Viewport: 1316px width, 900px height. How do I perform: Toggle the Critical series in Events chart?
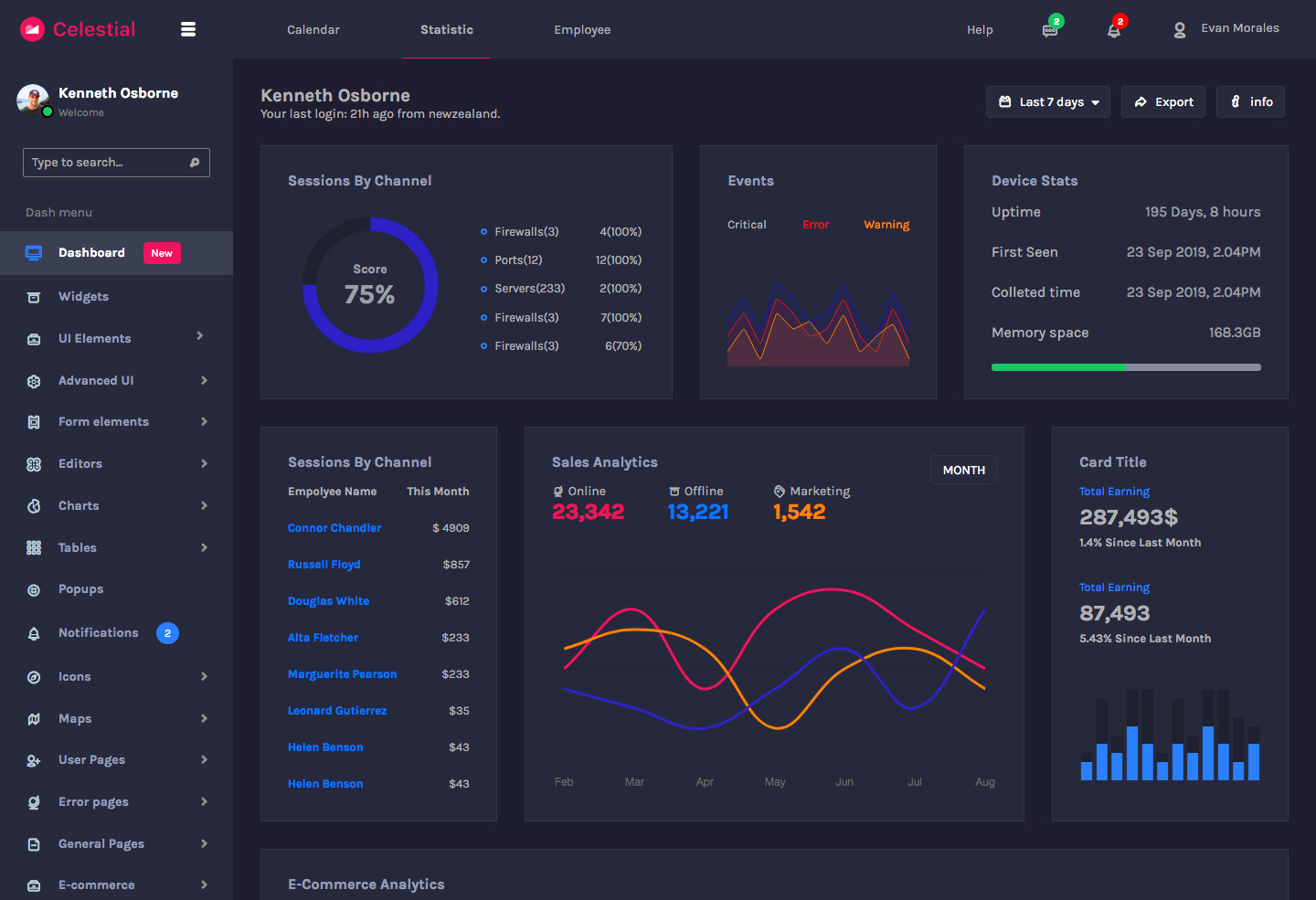(747, 225)
